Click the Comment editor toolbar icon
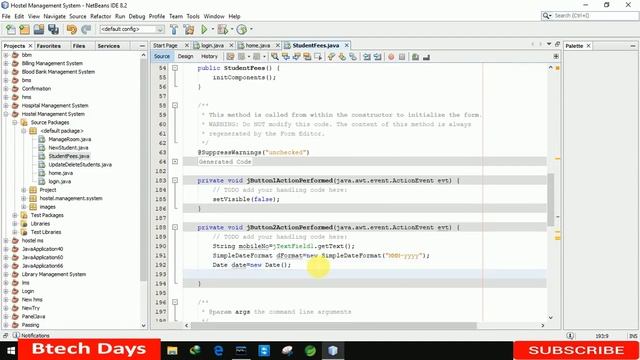Screen dimensions: 640x360 click(x=416, y=57)
